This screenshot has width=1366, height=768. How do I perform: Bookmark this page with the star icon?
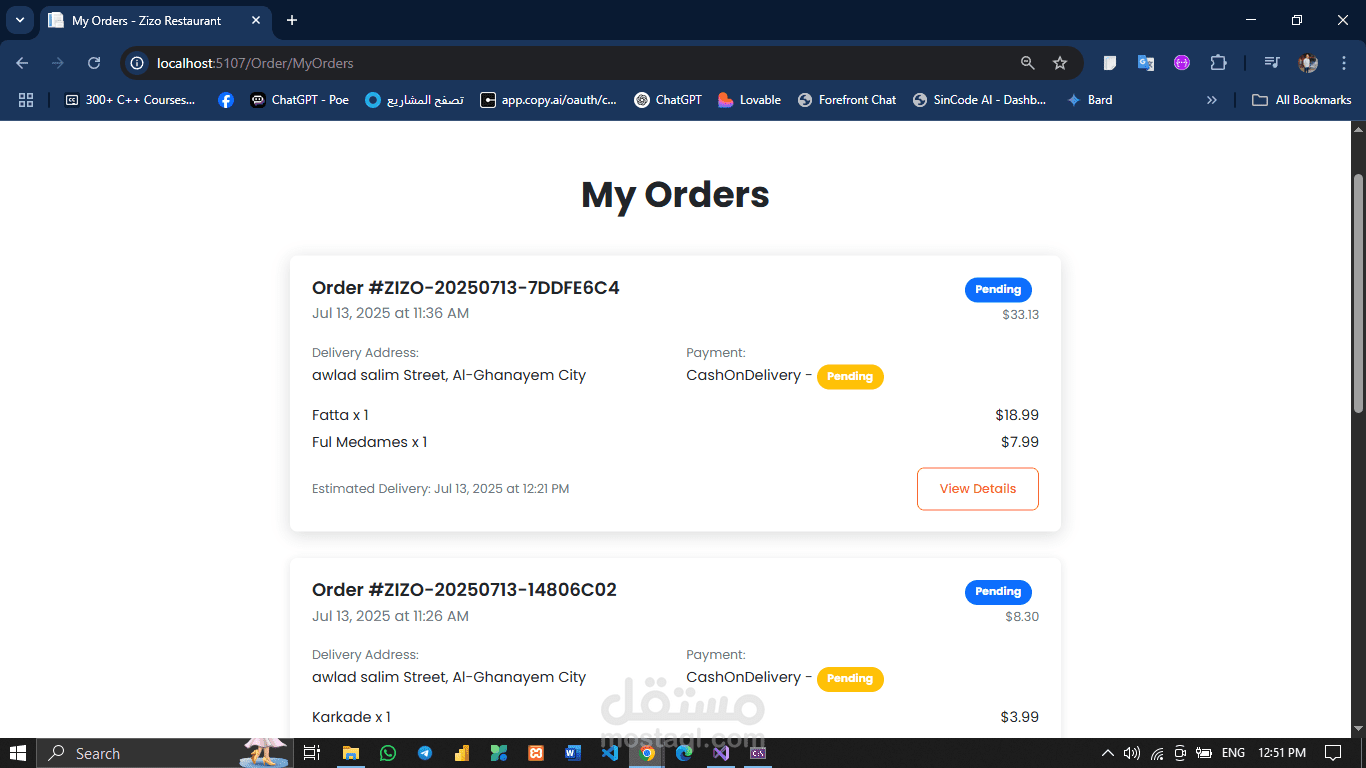1060,63
